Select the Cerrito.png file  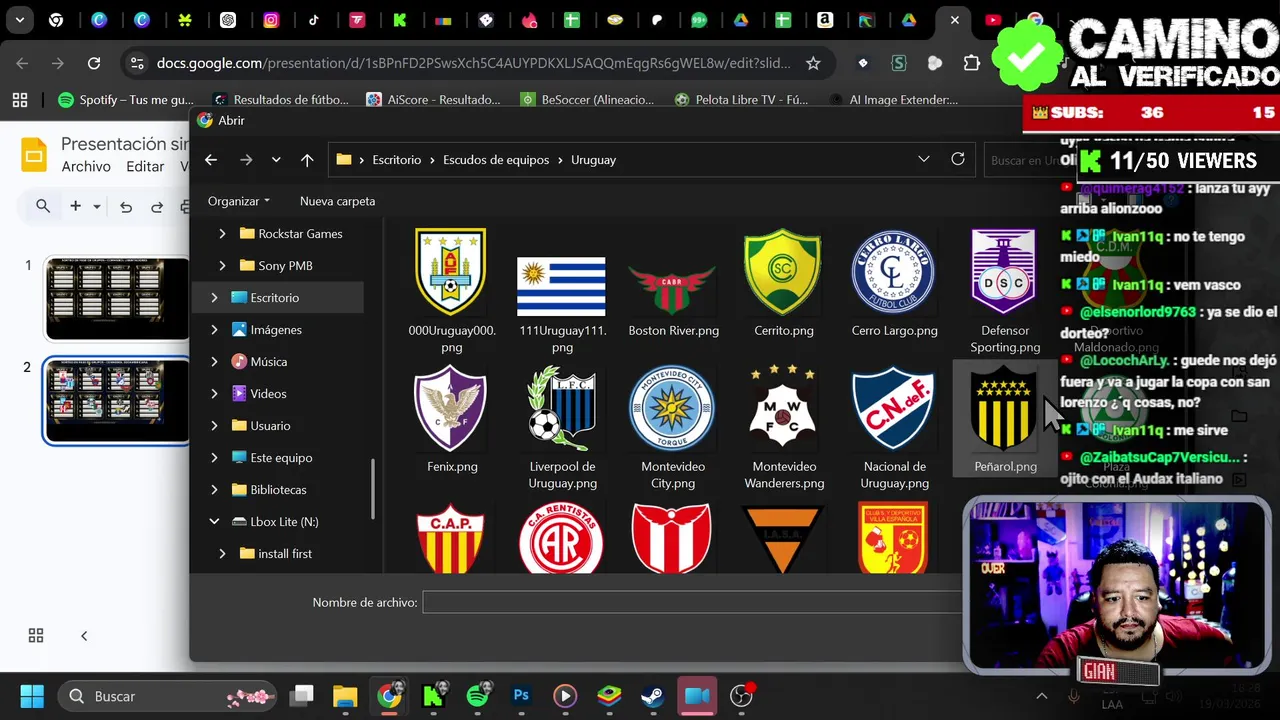[x=783, y=282]
